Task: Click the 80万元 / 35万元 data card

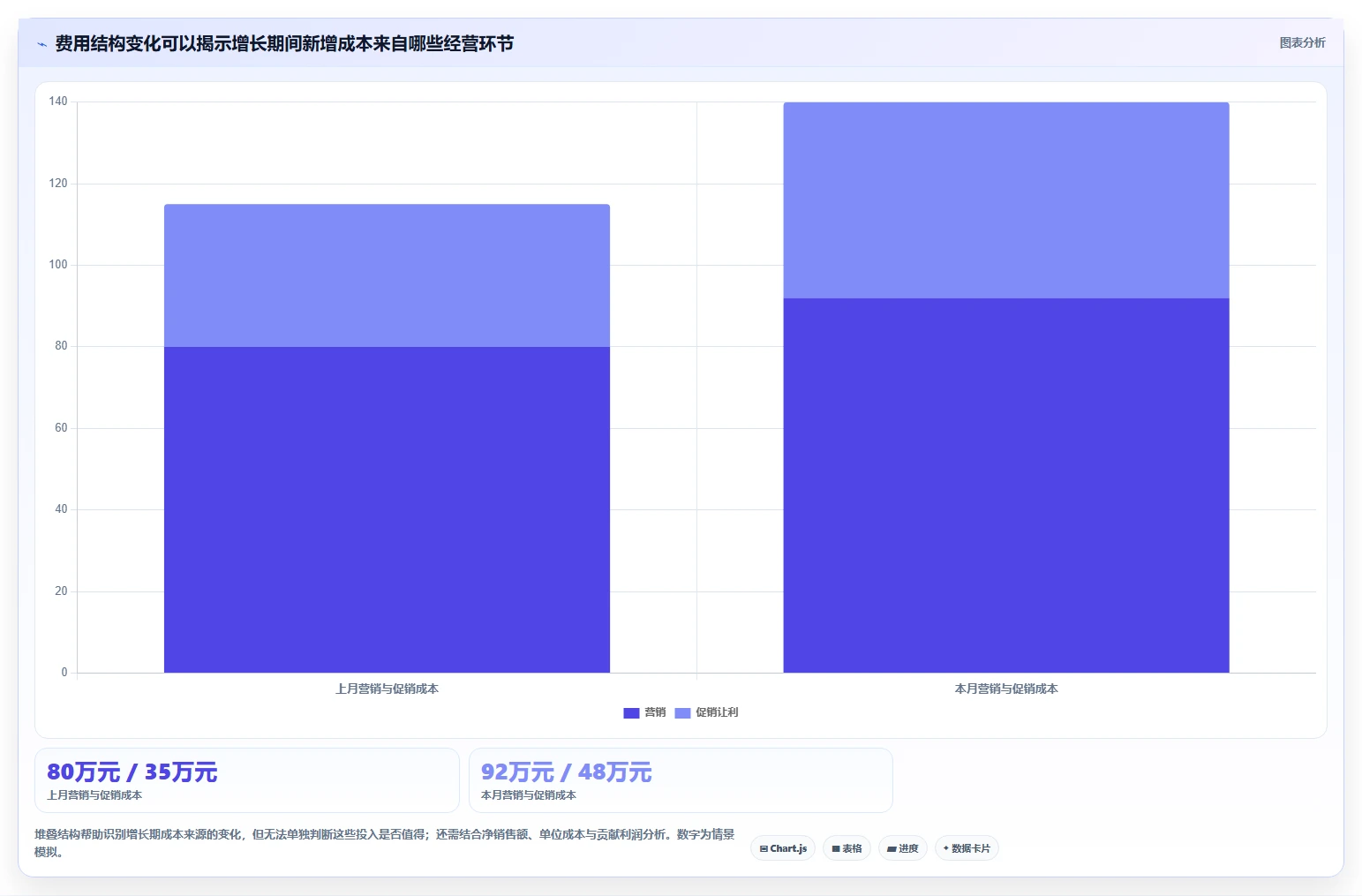Action: click(247, 780)
